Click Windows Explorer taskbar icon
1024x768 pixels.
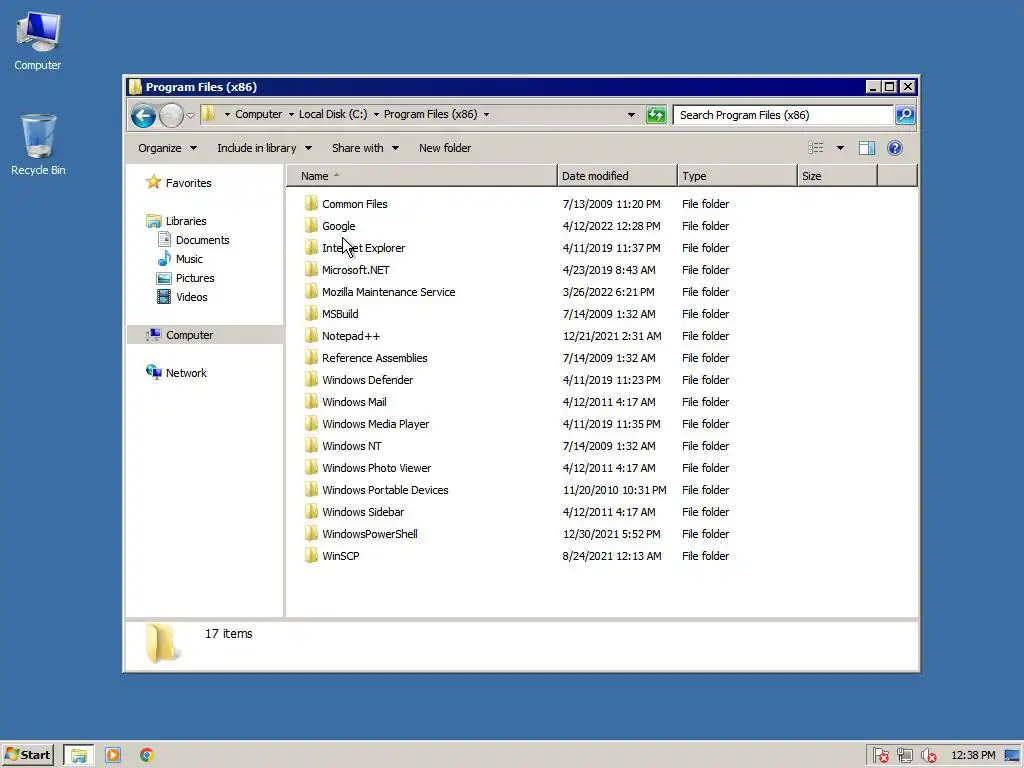click(x=78, y=756)
